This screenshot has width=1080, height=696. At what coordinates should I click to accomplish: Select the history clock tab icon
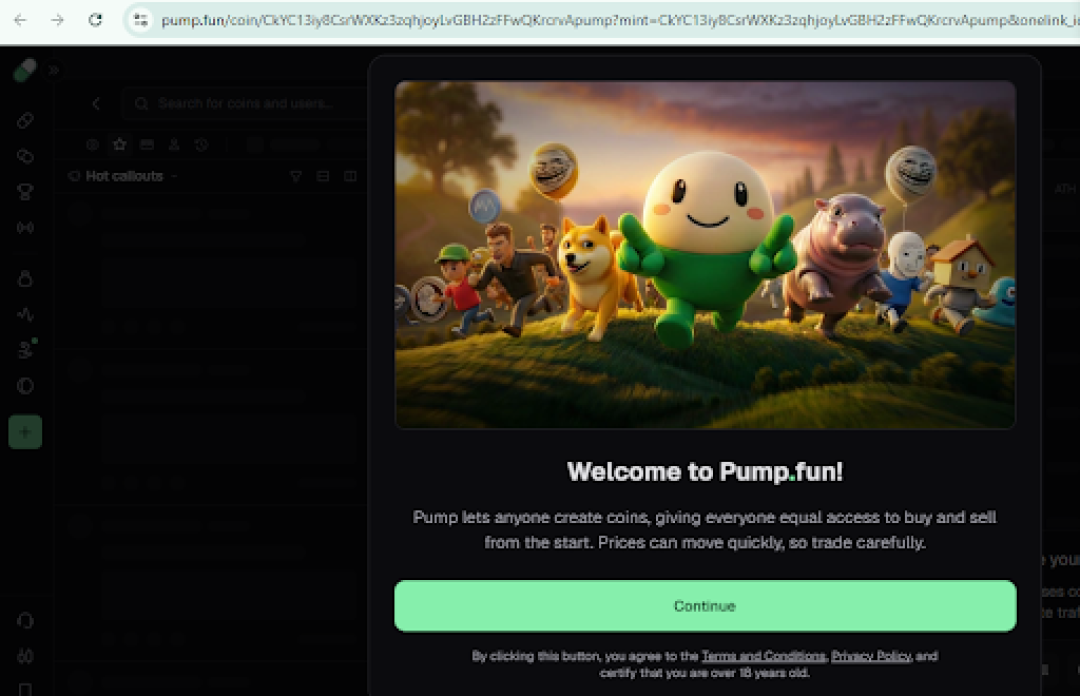click(x=201, y=145)
